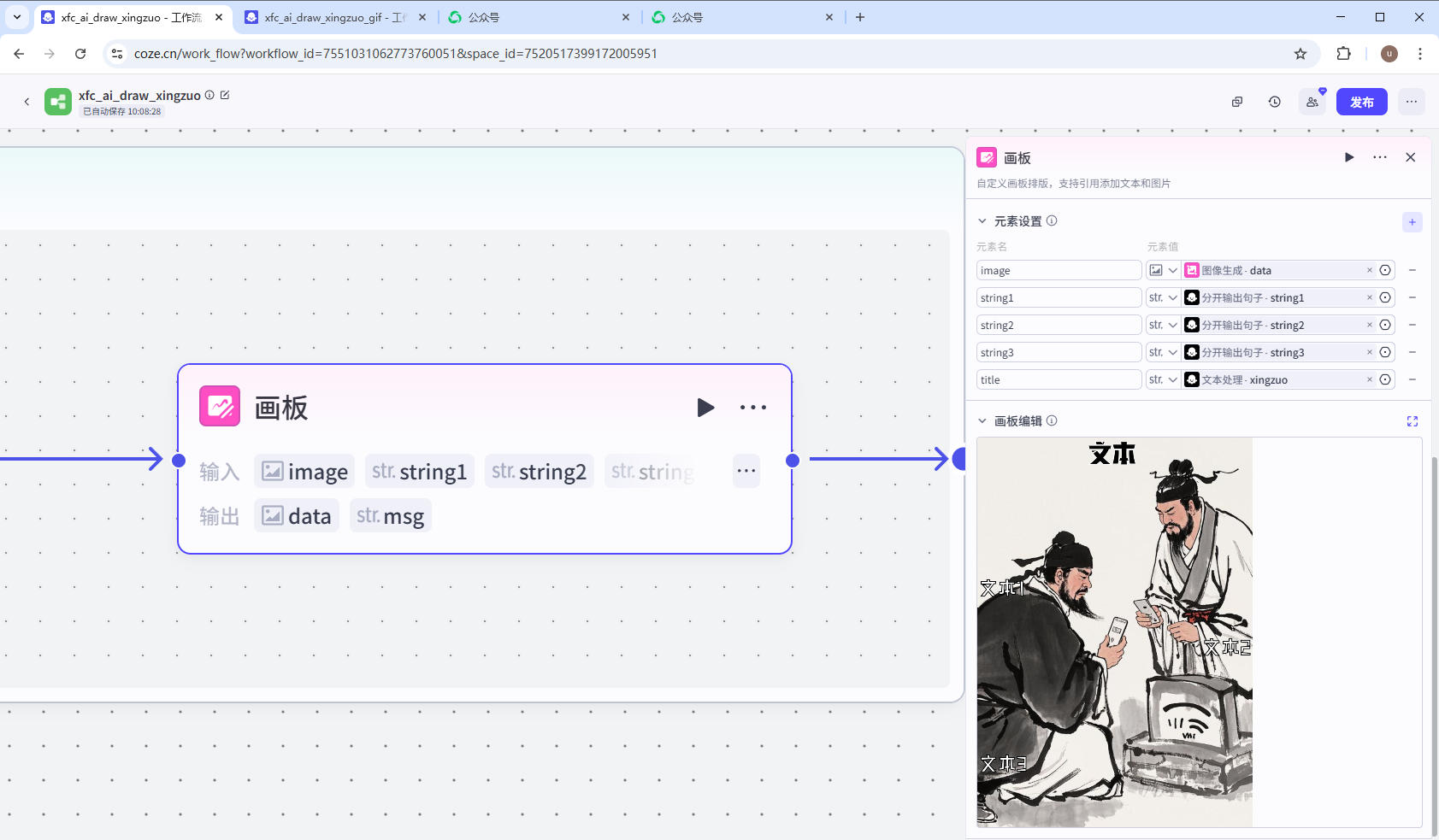
Task: Close the xfc_ai_draw_xingzuo_gif tab
Action: [x=422, y=17]
